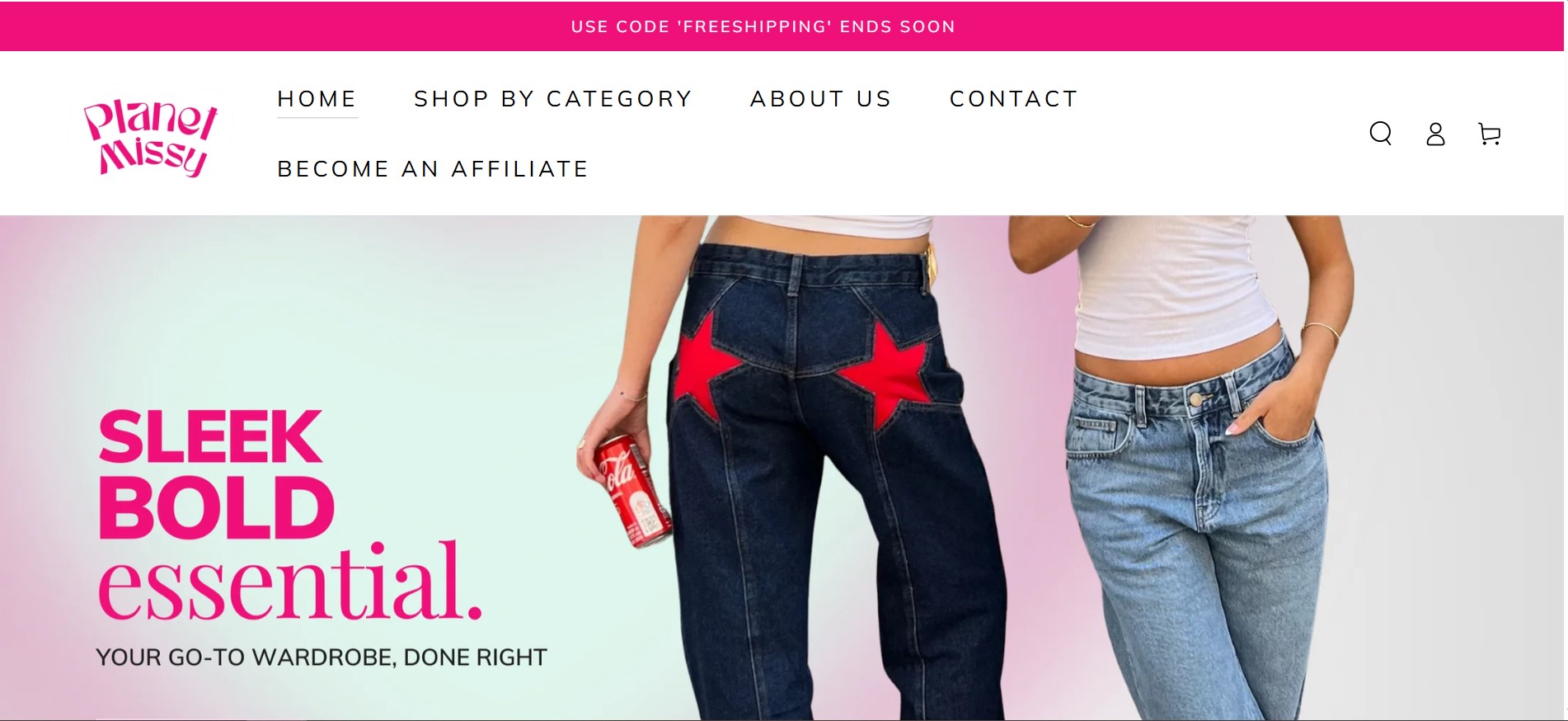Click 'YOUR GO-TO WARDROBE, DONE RIGHT' tagline
This screenshot has height=721, width=1568.
pos(322,657)
